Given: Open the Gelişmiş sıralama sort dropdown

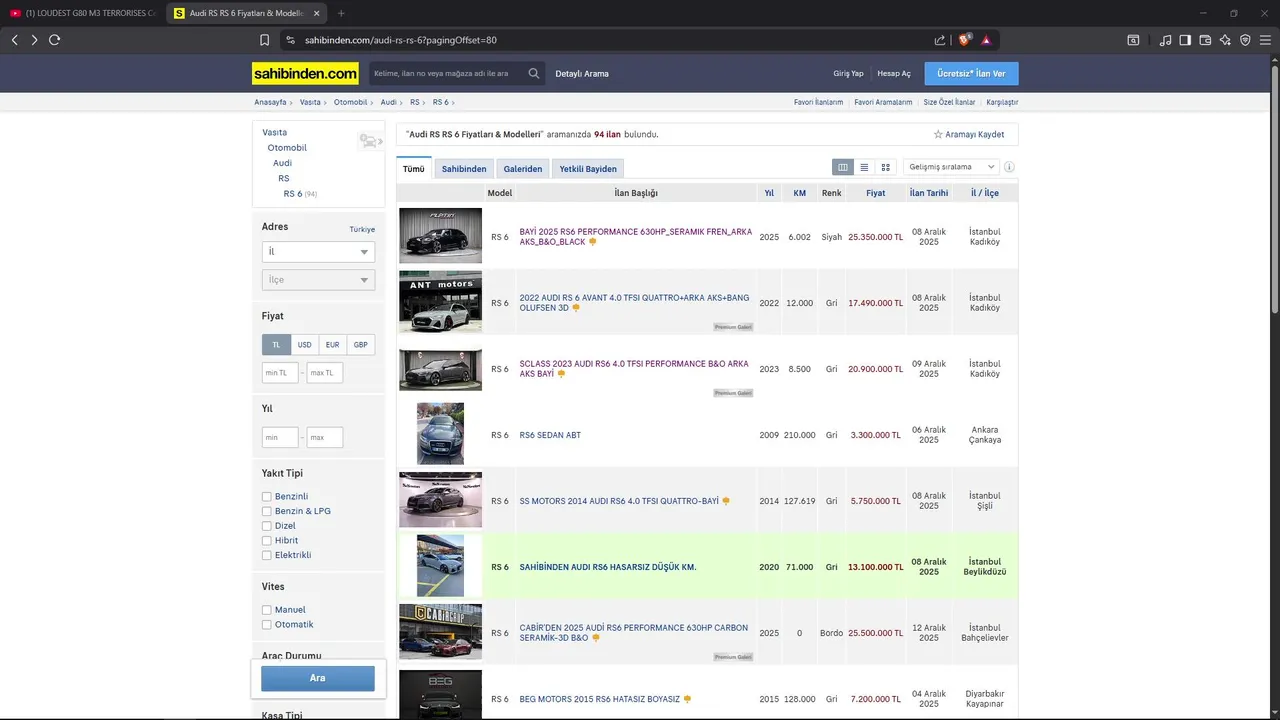Looking at the screenshot, I should point(951,167).
